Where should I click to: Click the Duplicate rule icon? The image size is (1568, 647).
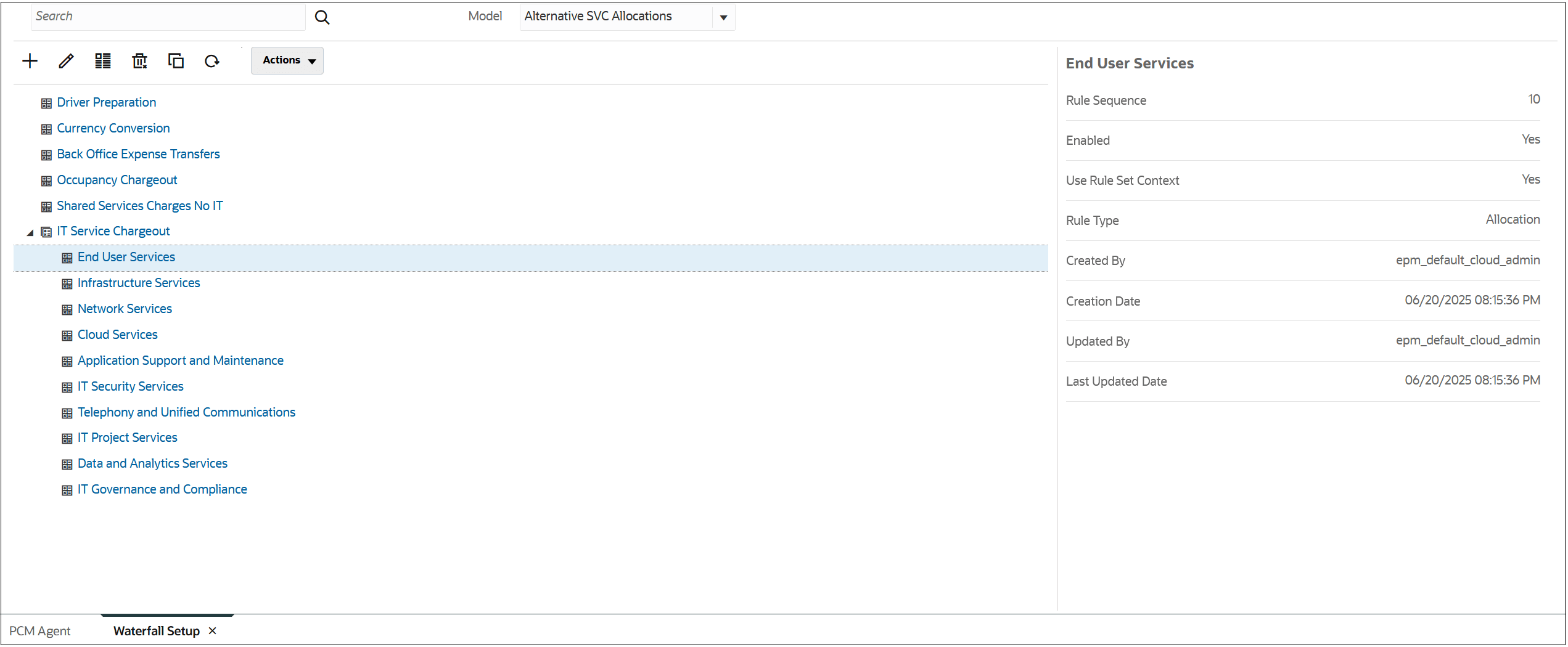tap(176, 60)
